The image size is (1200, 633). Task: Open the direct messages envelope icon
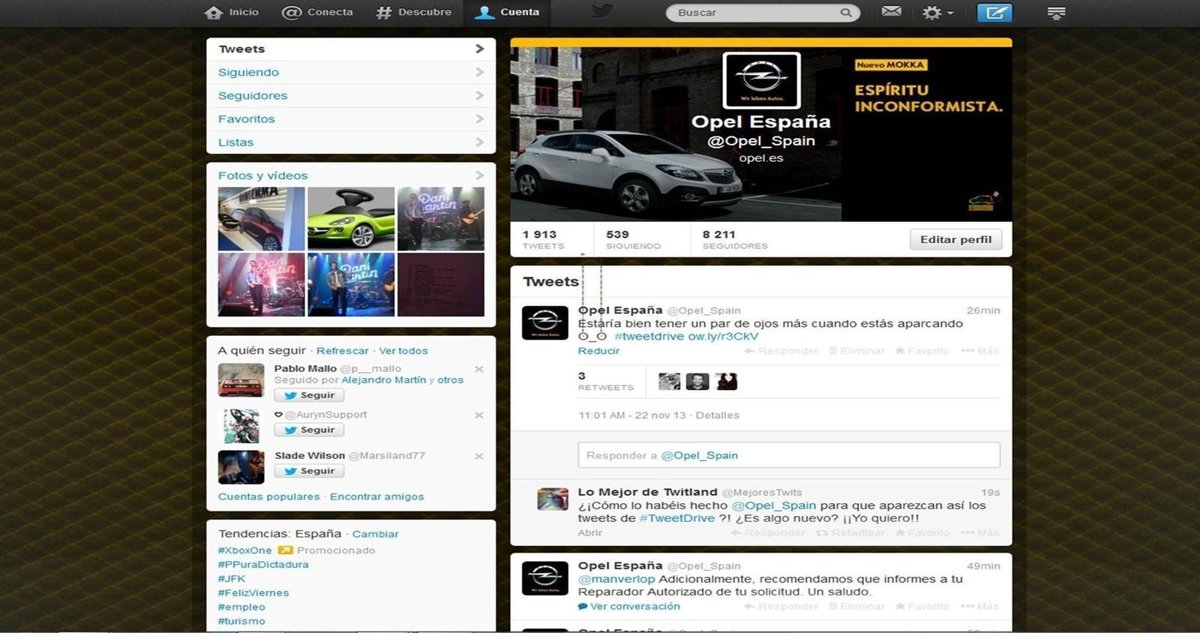pyautogui.click(x=891, y=12)
